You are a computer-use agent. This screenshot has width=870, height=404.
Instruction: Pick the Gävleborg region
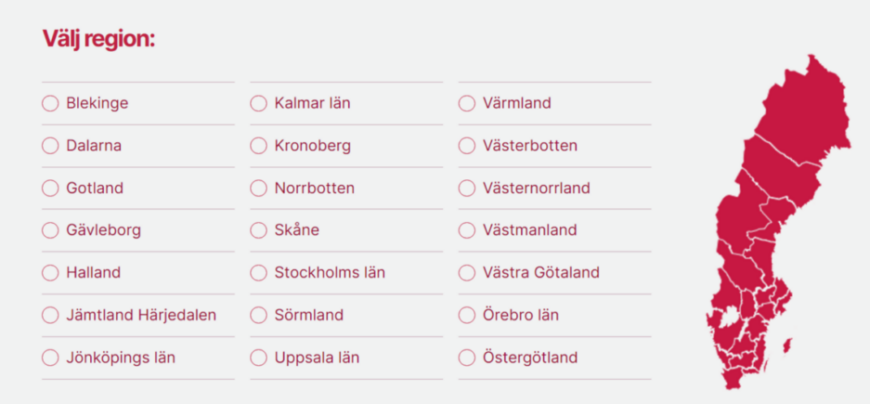click(x=50, y=230)
